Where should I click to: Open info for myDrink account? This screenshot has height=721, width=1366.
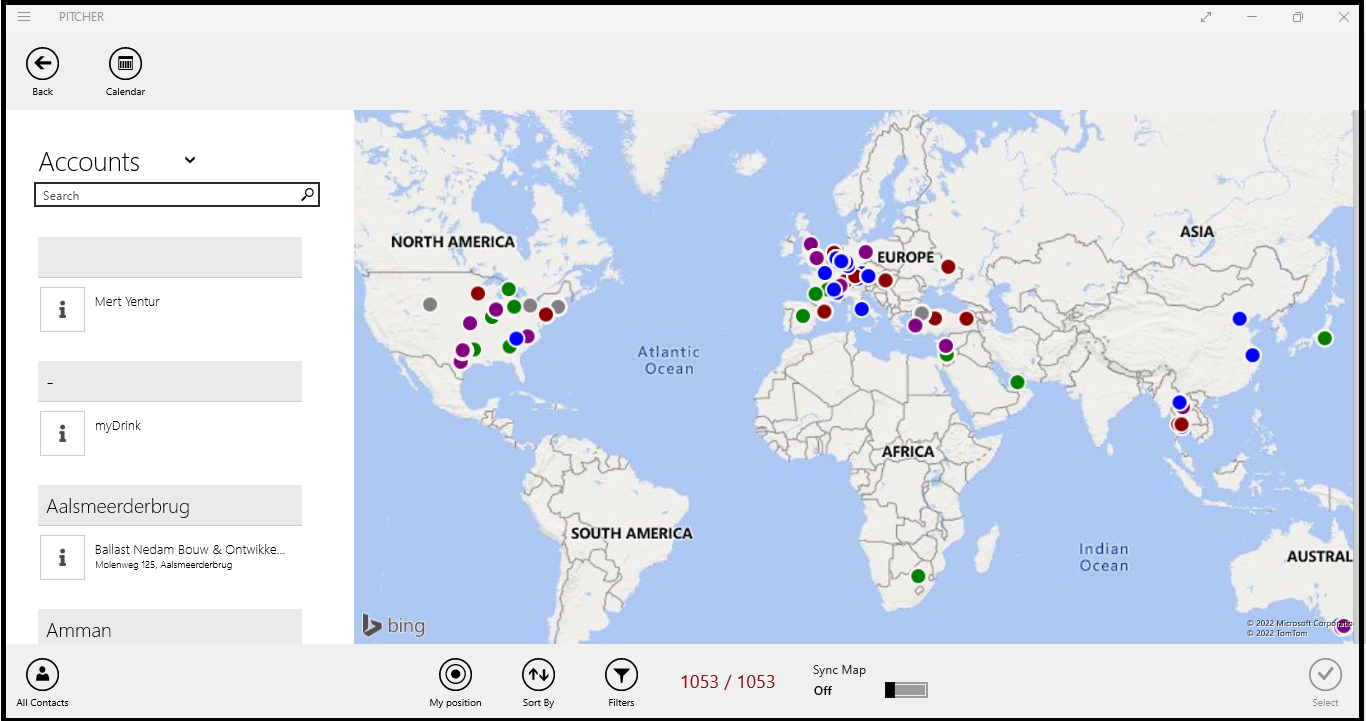[62, 434]
